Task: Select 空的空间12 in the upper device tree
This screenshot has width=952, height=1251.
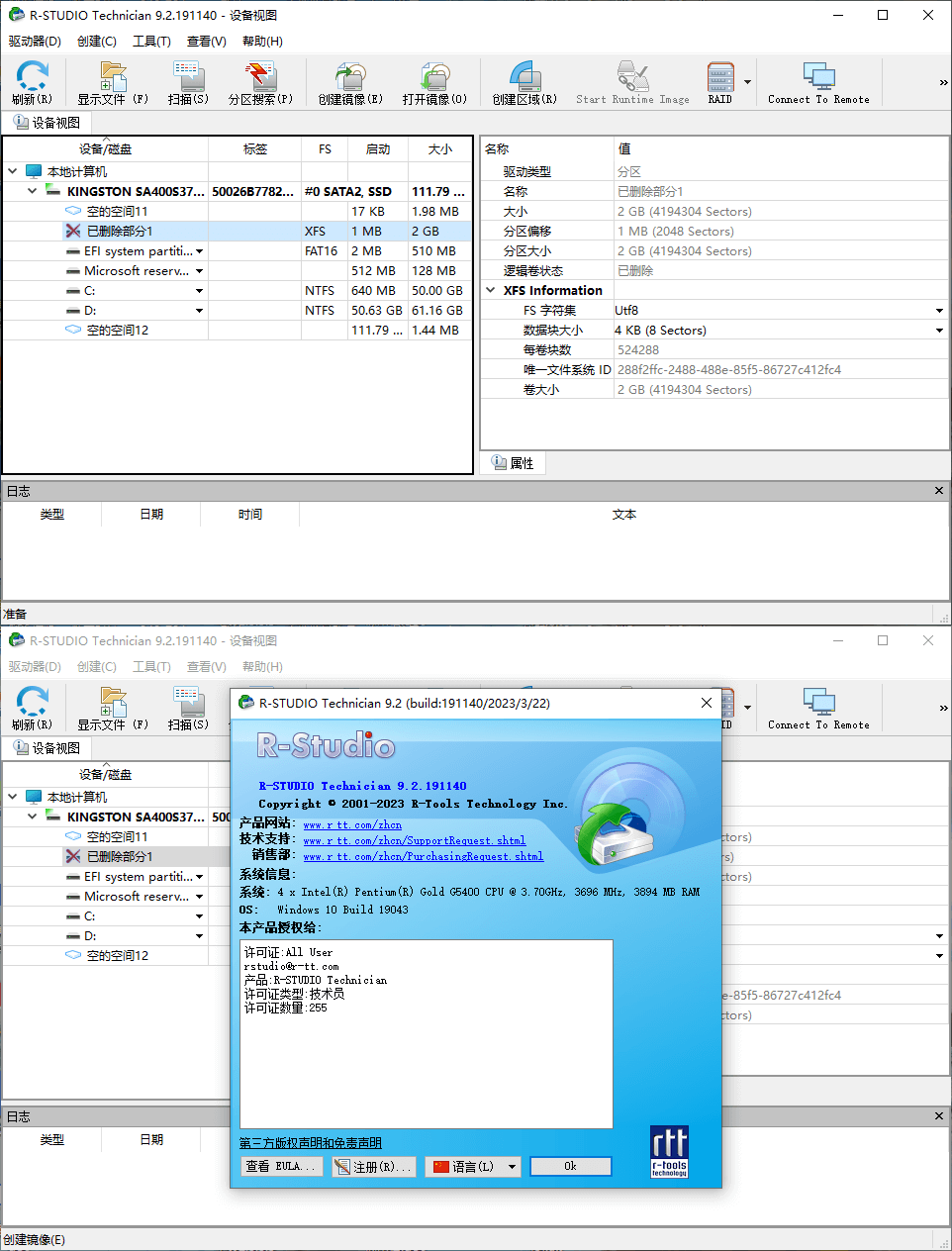Action: pos(117,330)
